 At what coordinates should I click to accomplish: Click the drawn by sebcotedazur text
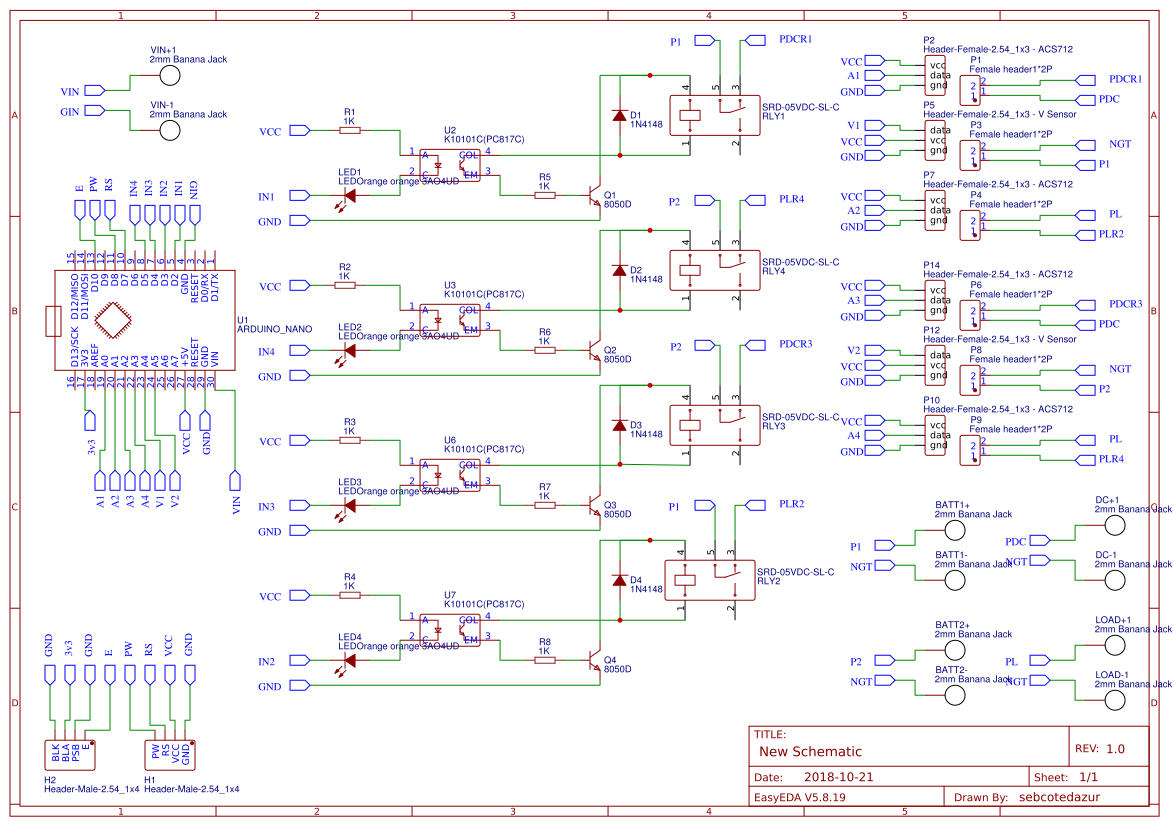(1059, 797)
